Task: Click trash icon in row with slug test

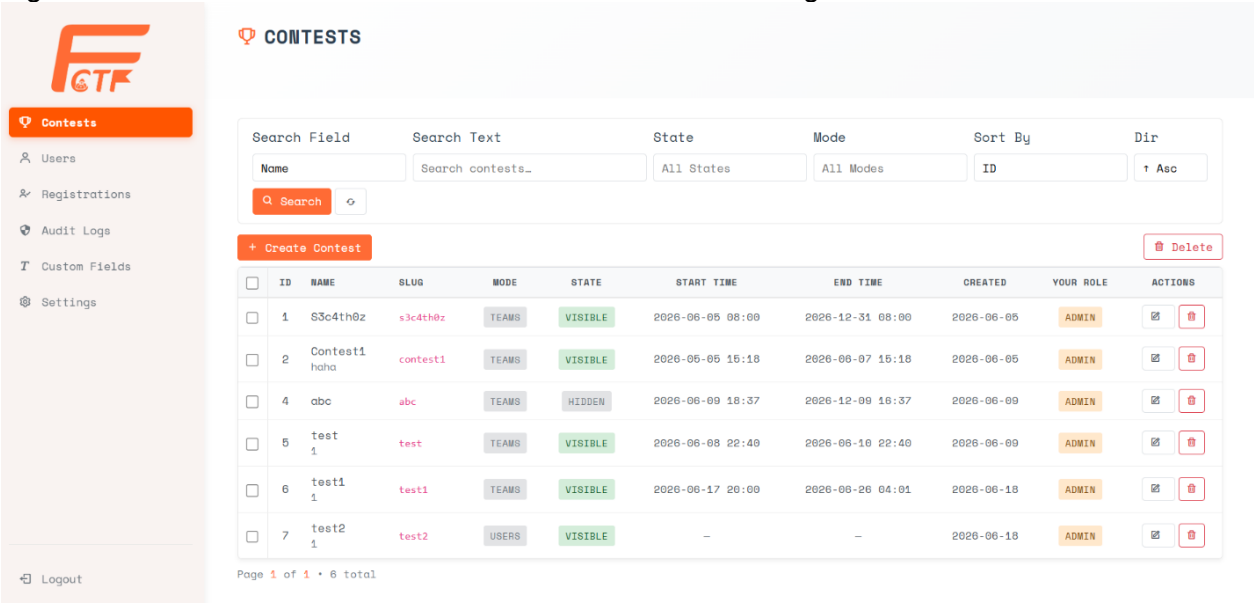Action: click(x=1191, y=443)
